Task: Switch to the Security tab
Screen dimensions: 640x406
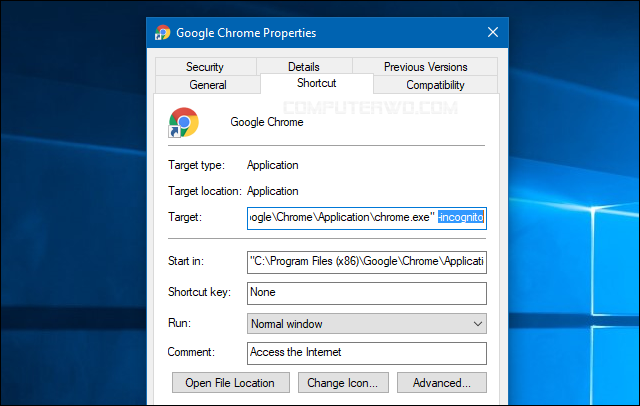Action: (x=205, y=67)
